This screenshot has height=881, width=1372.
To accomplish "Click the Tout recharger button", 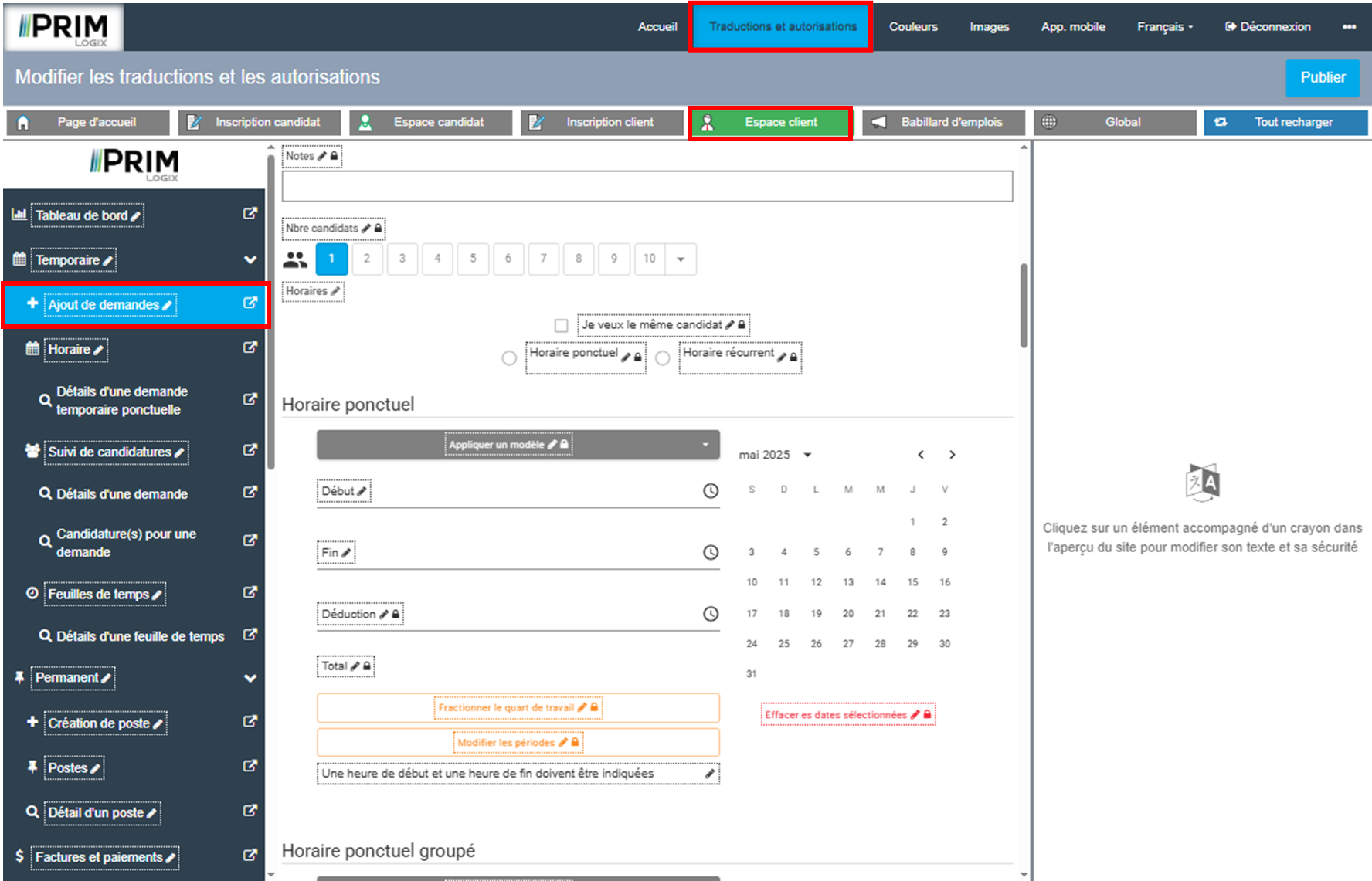I will 1285,122.
